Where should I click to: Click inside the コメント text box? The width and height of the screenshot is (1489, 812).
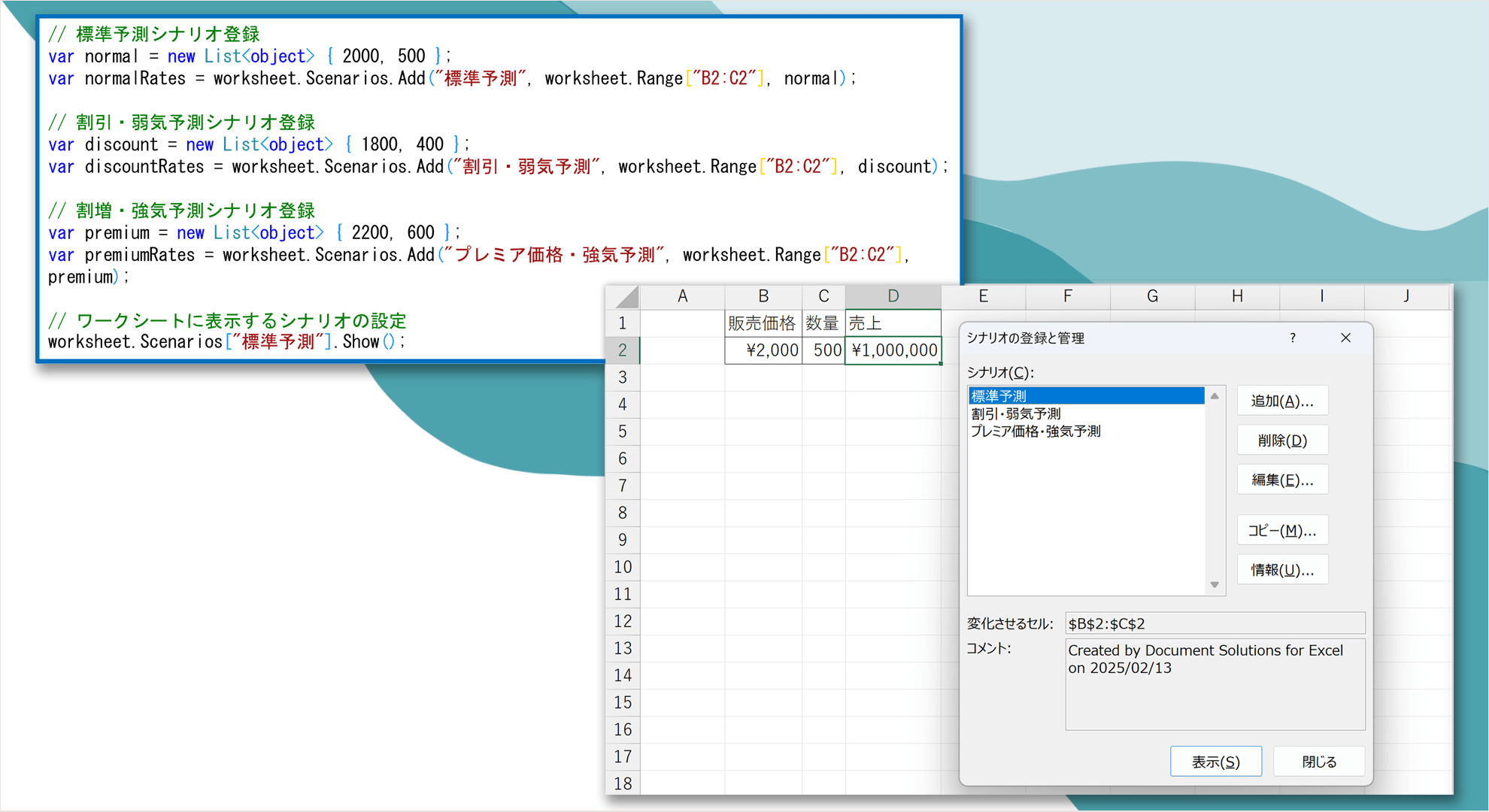pos(1214,684)
